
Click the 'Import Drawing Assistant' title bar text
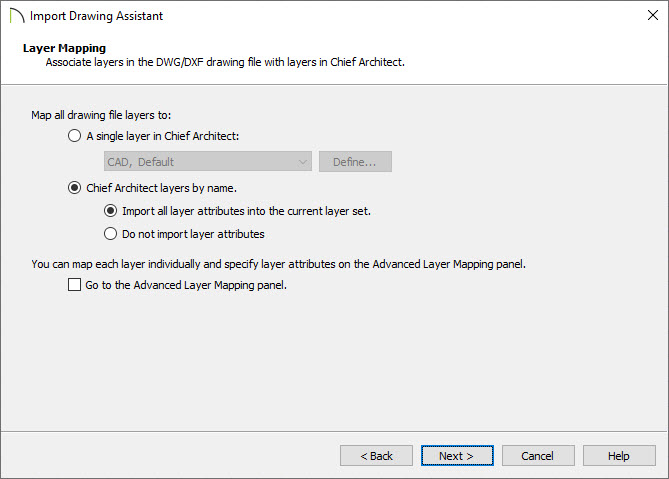coord(96,16)
